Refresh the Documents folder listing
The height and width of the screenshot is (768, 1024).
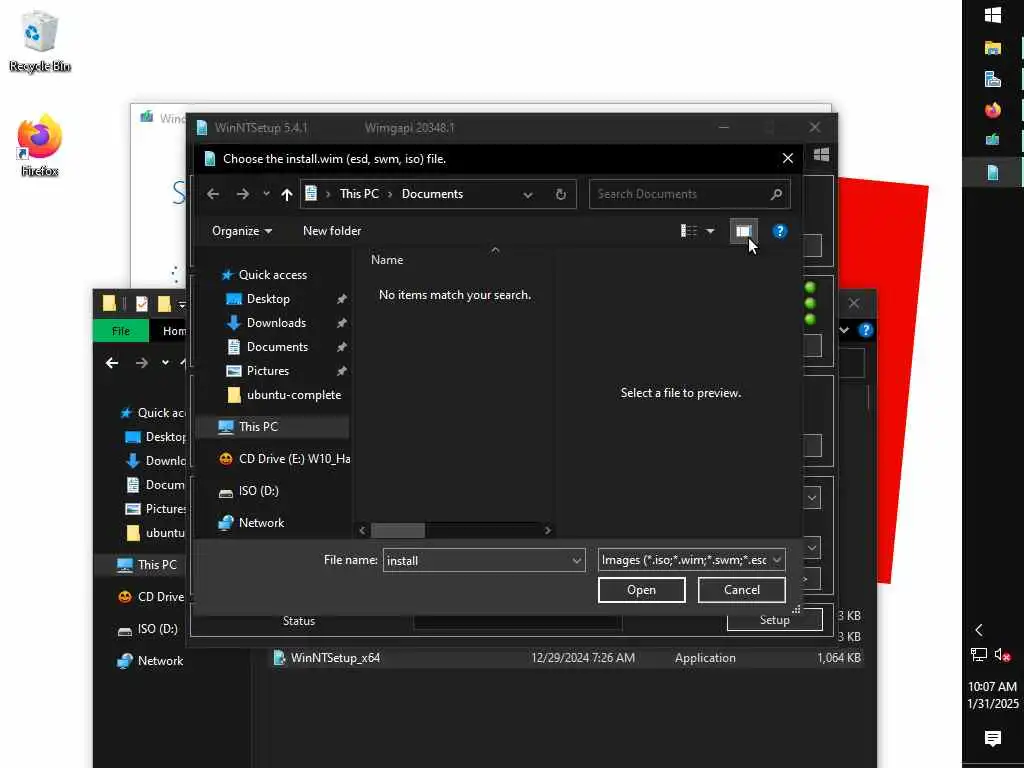[560, 195]
